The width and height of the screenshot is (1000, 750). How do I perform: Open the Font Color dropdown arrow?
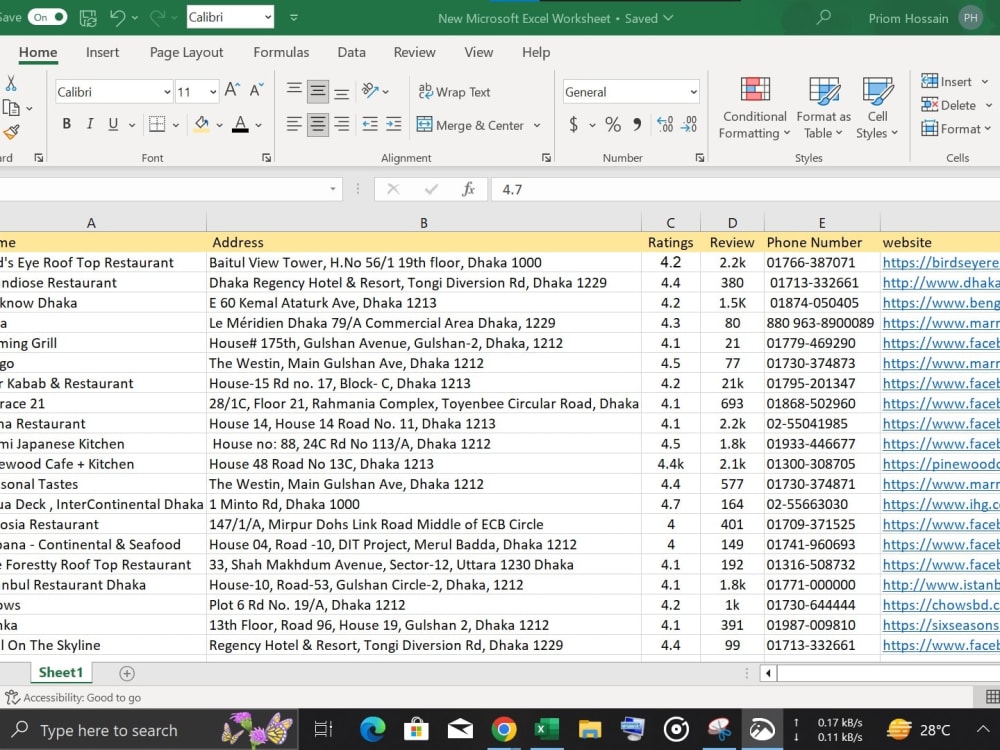(258, 125)
